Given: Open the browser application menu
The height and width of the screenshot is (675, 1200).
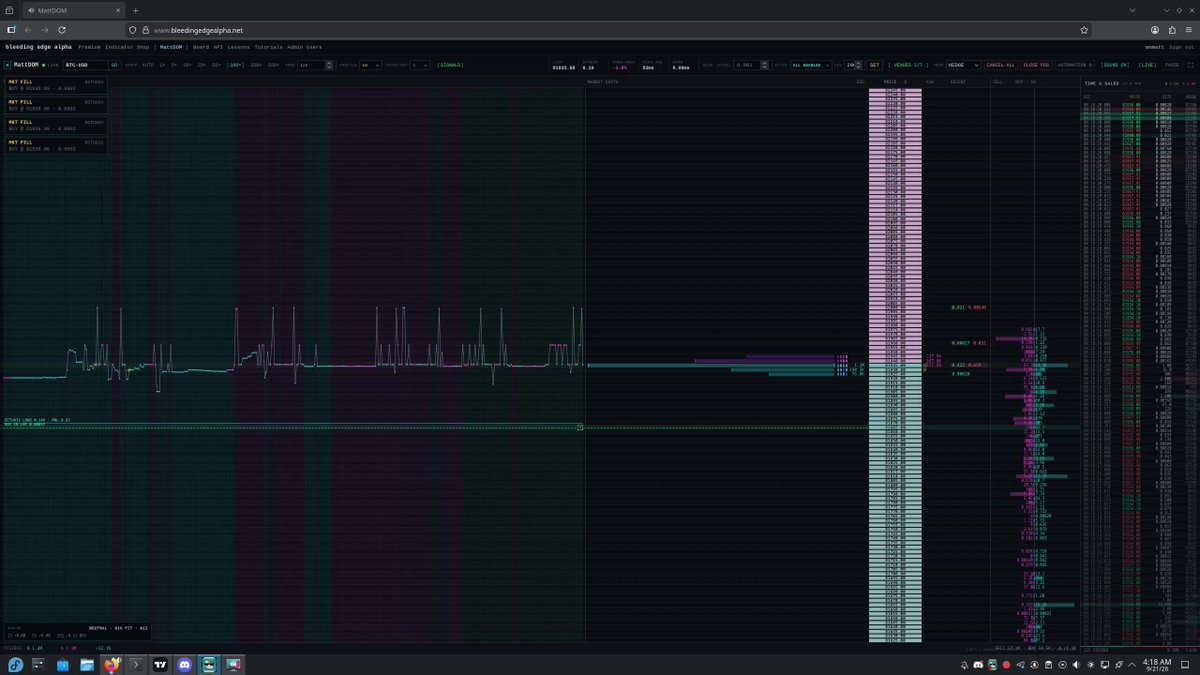Looking at the screenshot, I should (1189, 30).
